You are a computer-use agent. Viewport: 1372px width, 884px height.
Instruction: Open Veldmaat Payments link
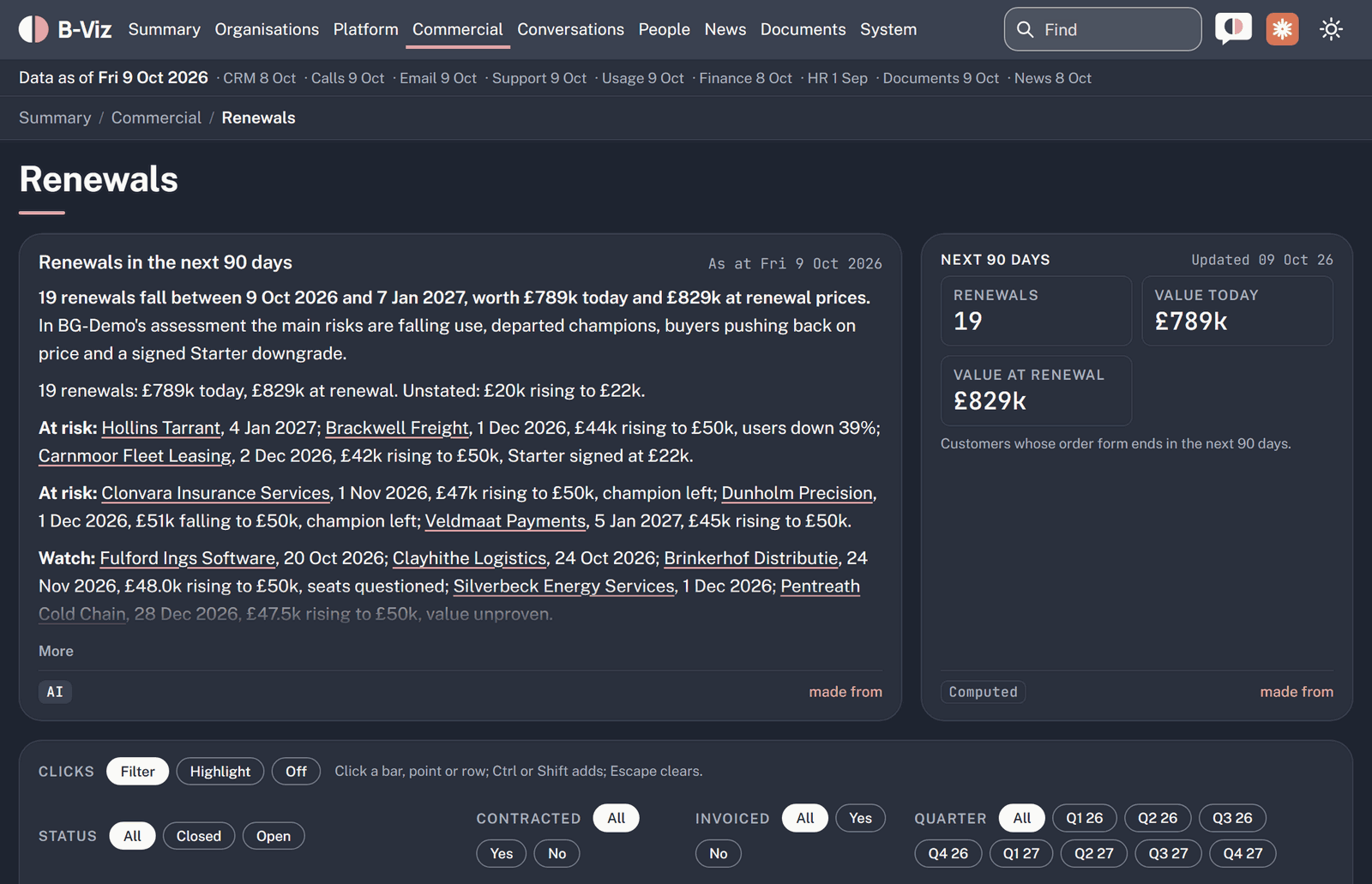point(505,521)
